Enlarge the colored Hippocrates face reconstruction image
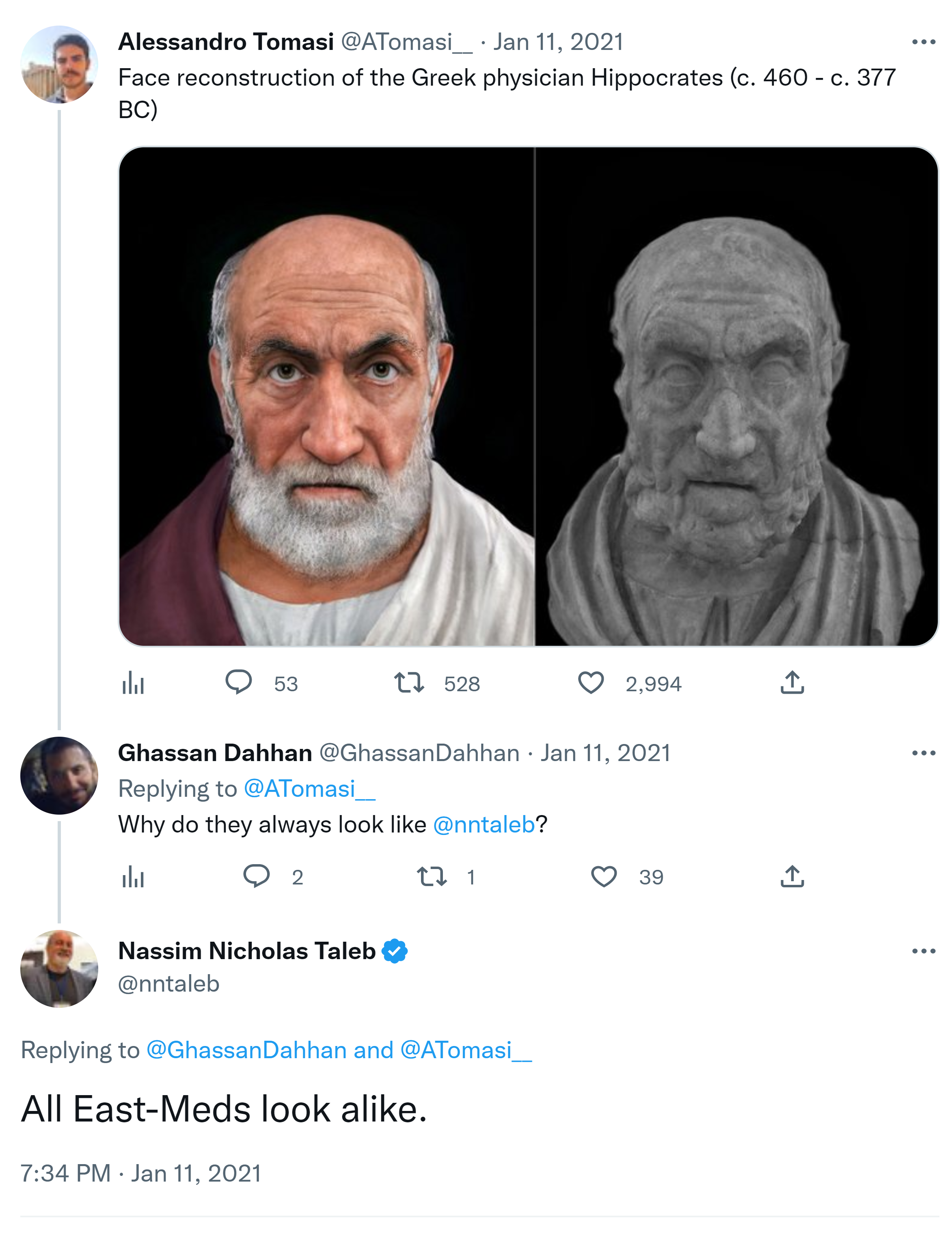Screen dimensions: 952x1238 (x=327, y=397)
